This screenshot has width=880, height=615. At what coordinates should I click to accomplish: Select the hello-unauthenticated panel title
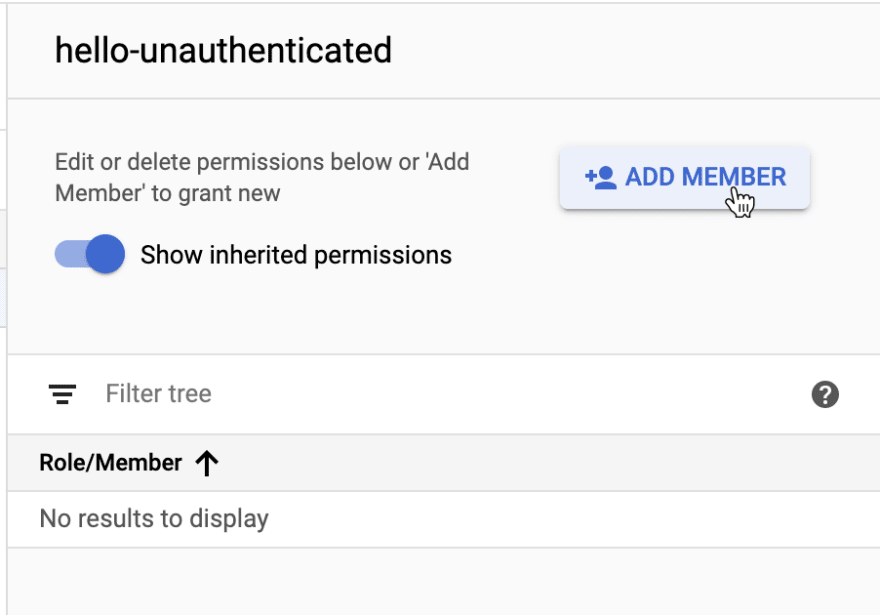click(x=223, y=51)
